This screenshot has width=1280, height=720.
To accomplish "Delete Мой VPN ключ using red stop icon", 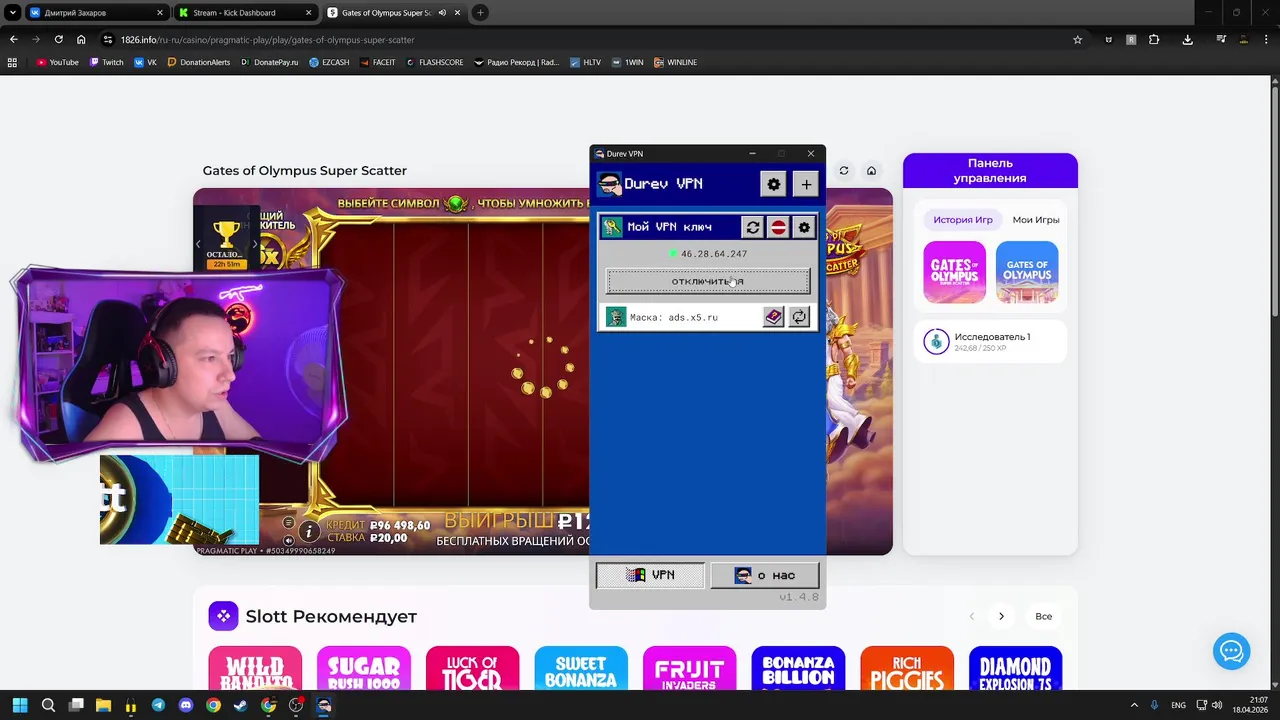I will (x=778, y=227).
